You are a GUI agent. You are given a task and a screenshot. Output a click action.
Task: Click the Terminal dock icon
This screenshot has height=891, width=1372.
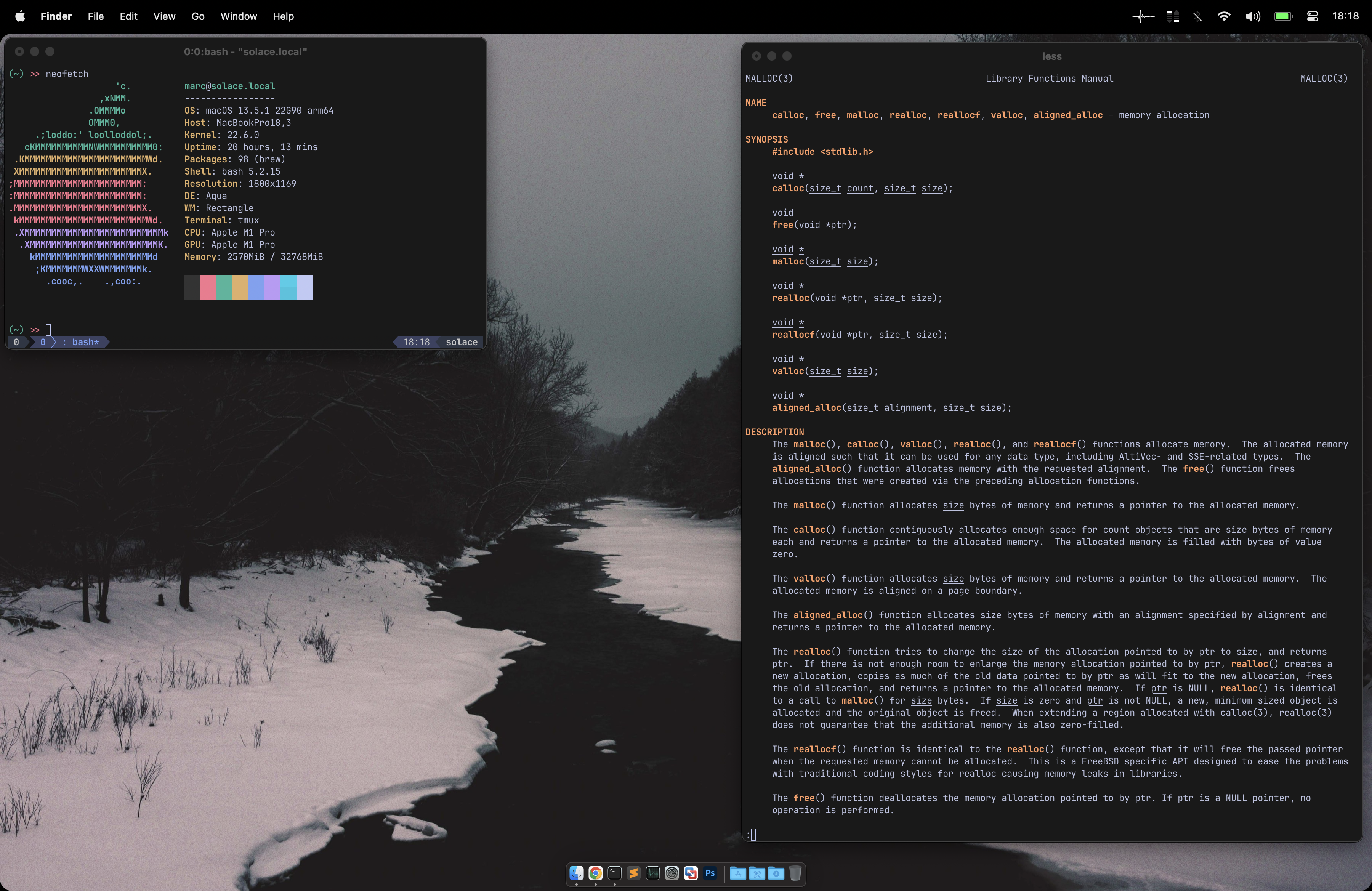click(614, 873)
